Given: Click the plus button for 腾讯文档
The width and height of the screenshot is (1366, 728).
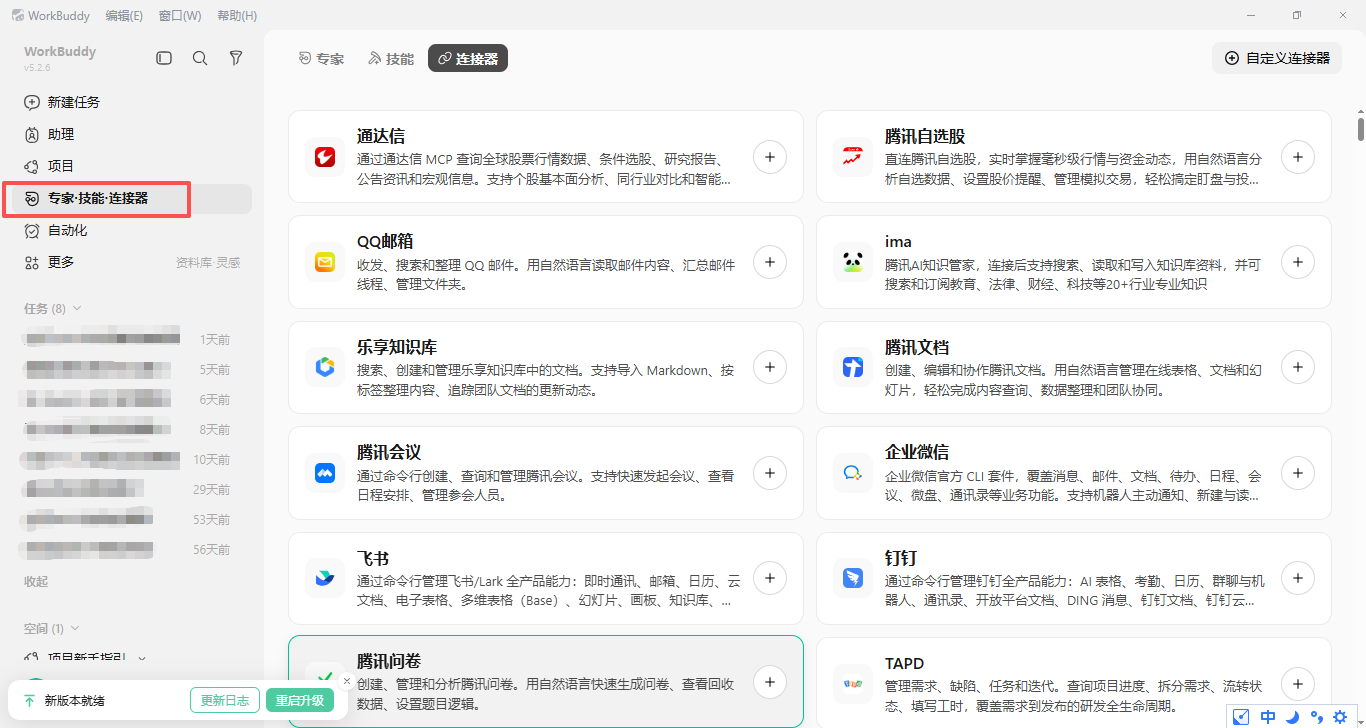Looking at the screenshot, I should click(1298, 367).
